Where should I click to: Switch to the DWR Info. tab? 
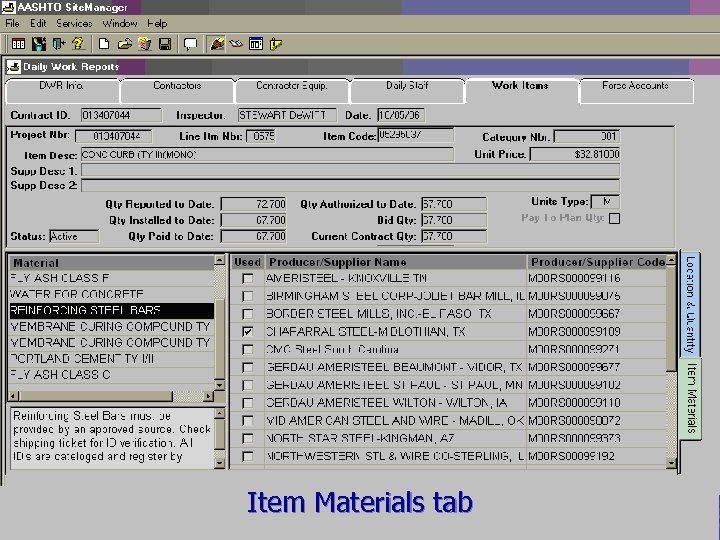point(62,91)
